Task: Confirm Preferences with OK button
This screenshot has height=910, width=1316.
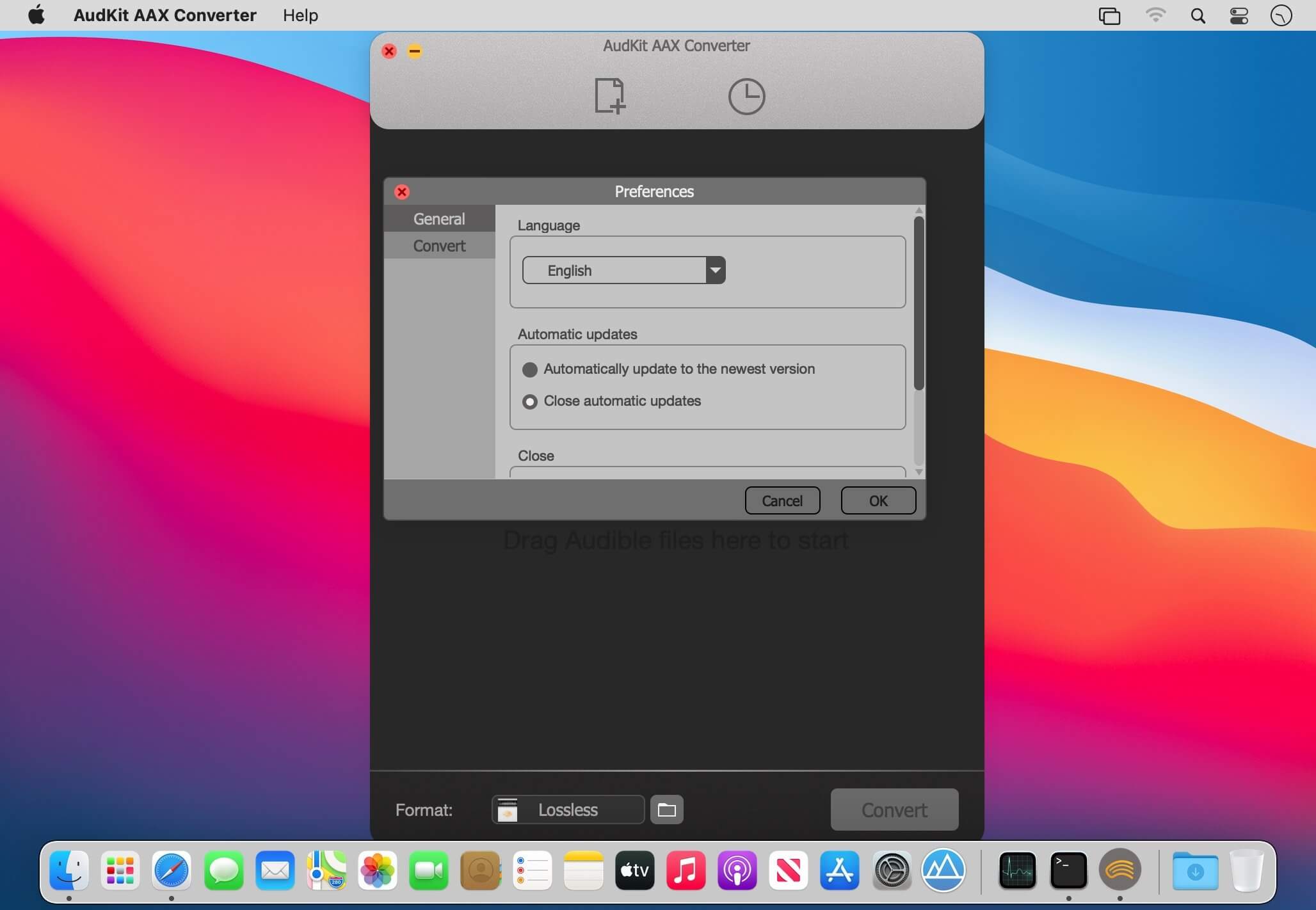Action: (x=878, y=500)
